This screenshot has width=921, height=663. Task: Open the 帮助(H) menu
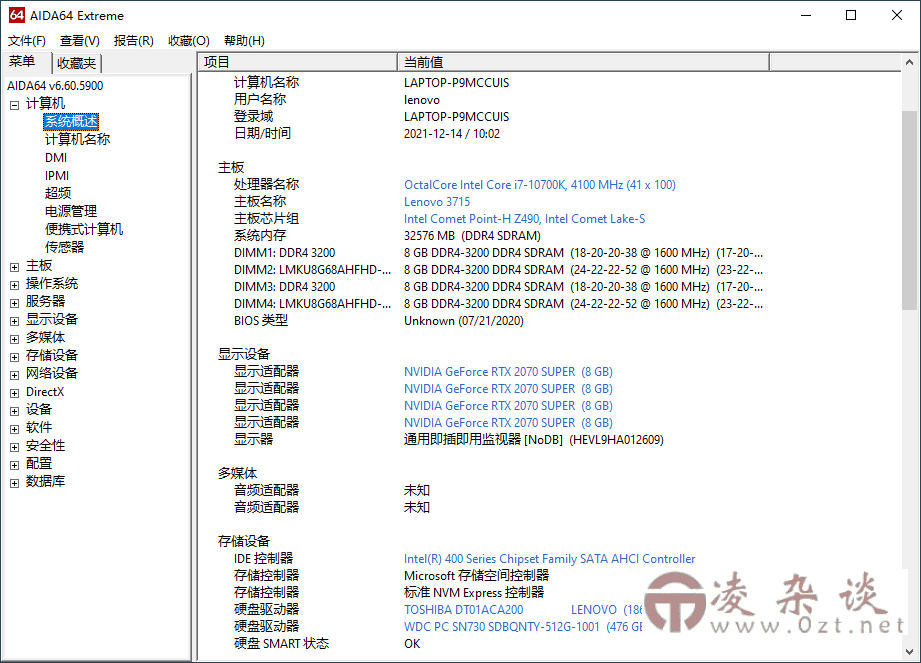[x=244, y=41]
